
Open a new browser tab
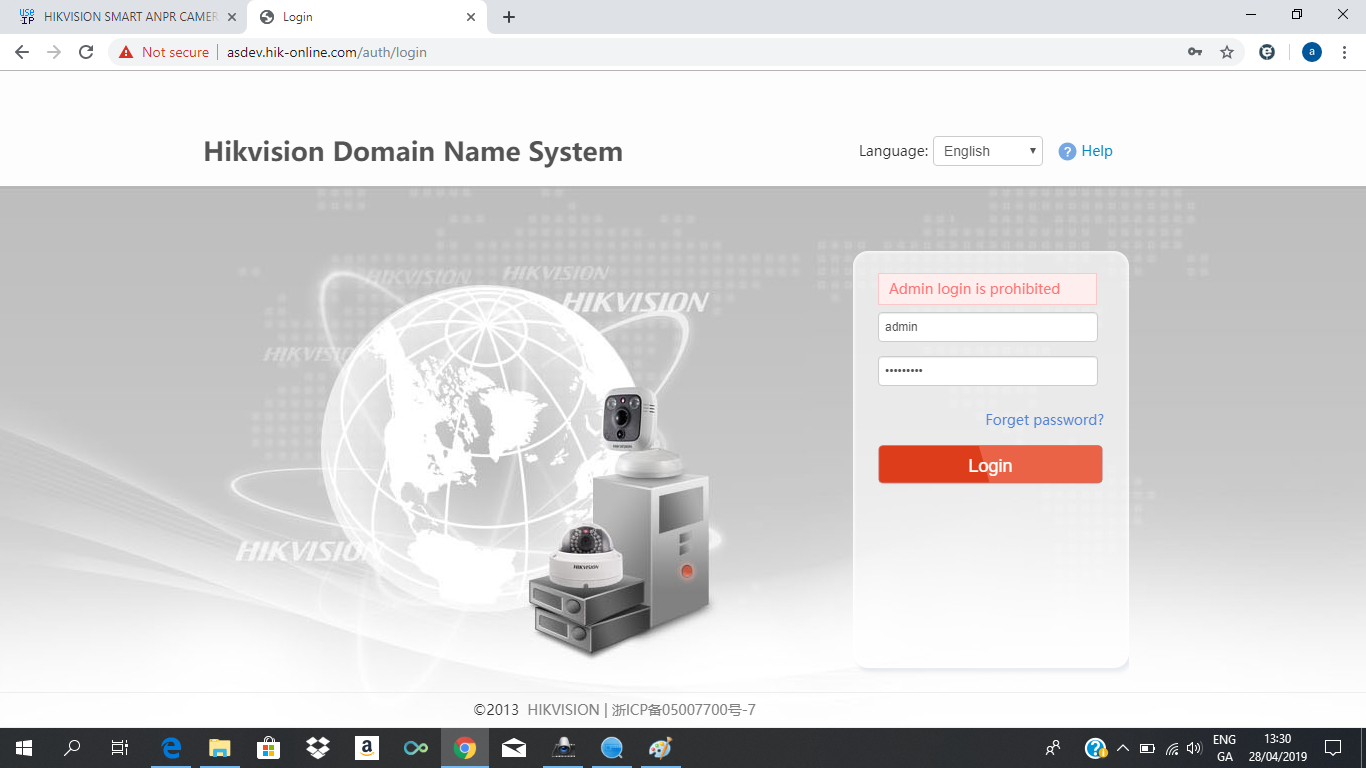(509, 17)
